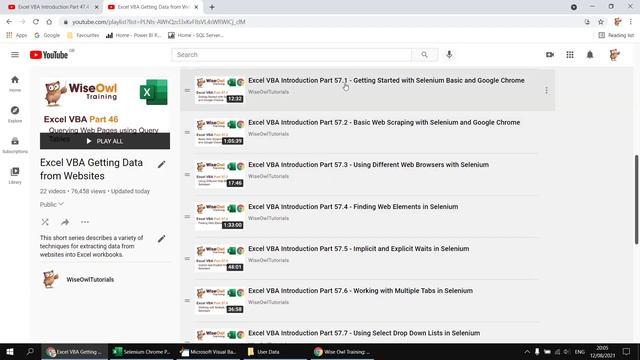Viewport: 640px width, 360px height.
Task: Open YouTube apps grid icon
Action: [x=570, y=55]
